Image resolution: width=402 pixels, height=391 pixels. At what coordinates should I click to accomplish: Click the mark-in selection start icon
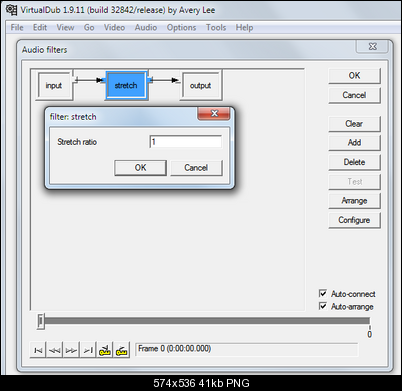click(105, 350)
